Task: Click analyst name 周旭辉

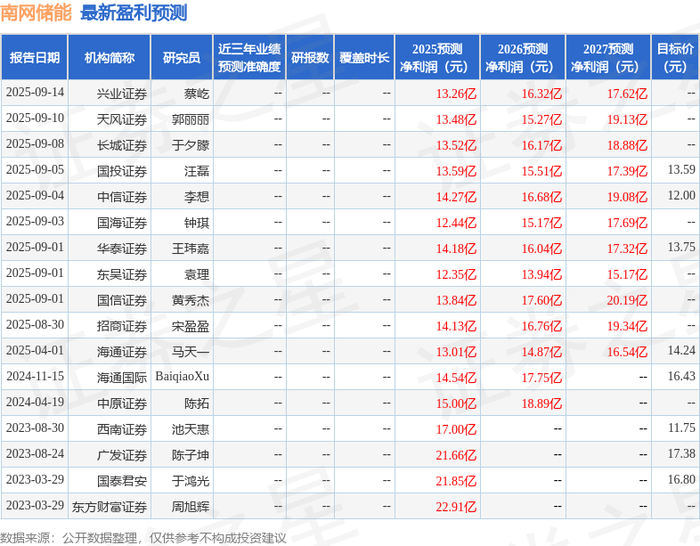Action: click(190, 508)
